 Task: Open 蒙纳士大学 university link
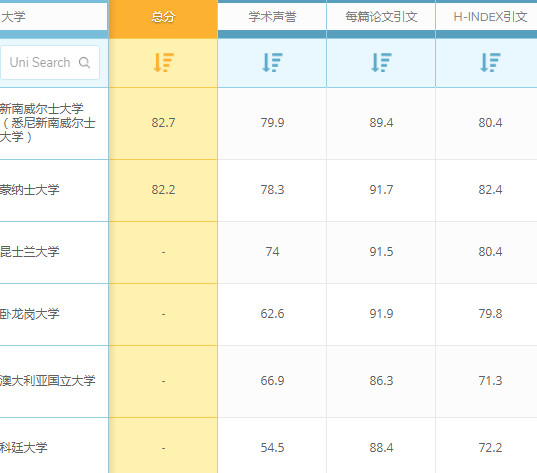pyautogui.click(x=29, y=190)
